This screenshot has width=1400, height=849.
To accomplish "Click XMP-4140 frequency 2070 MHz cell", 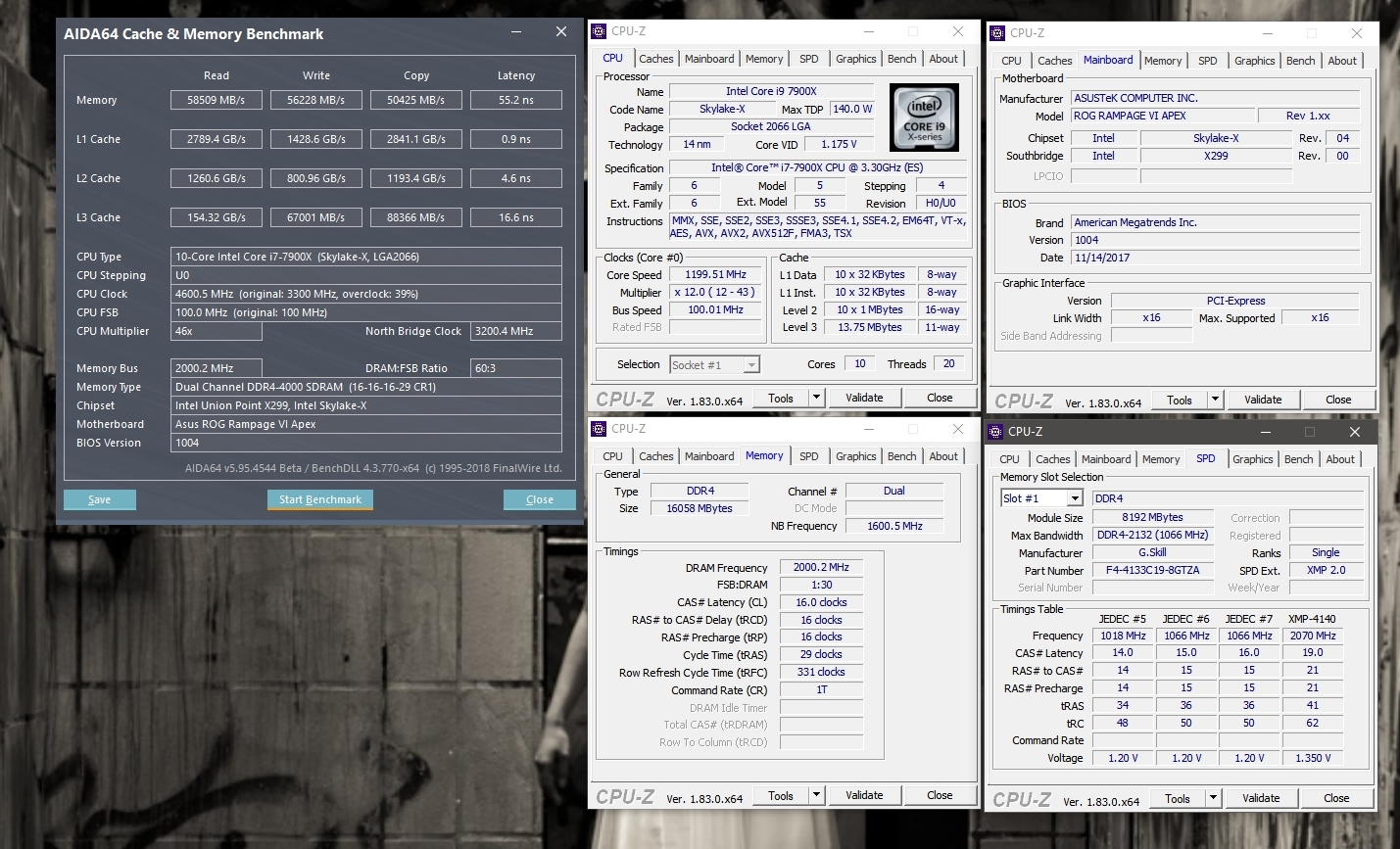I will tap(1313, 636).
